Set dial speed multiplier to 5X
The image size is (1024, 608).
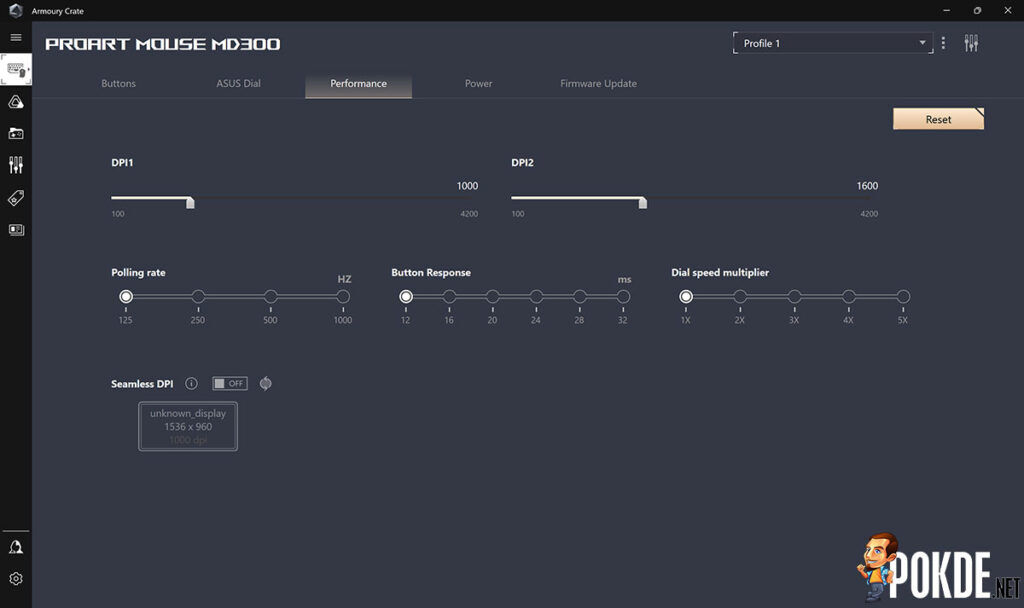coord(903,296)
